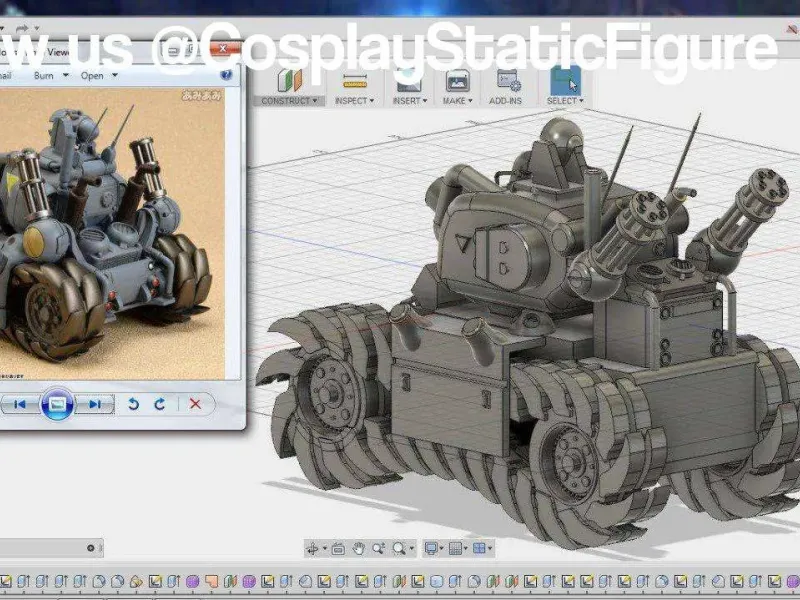800x600 pixels.
Task: Click the Look At icon
Action: pyautogui.click(x=338, y=549)
